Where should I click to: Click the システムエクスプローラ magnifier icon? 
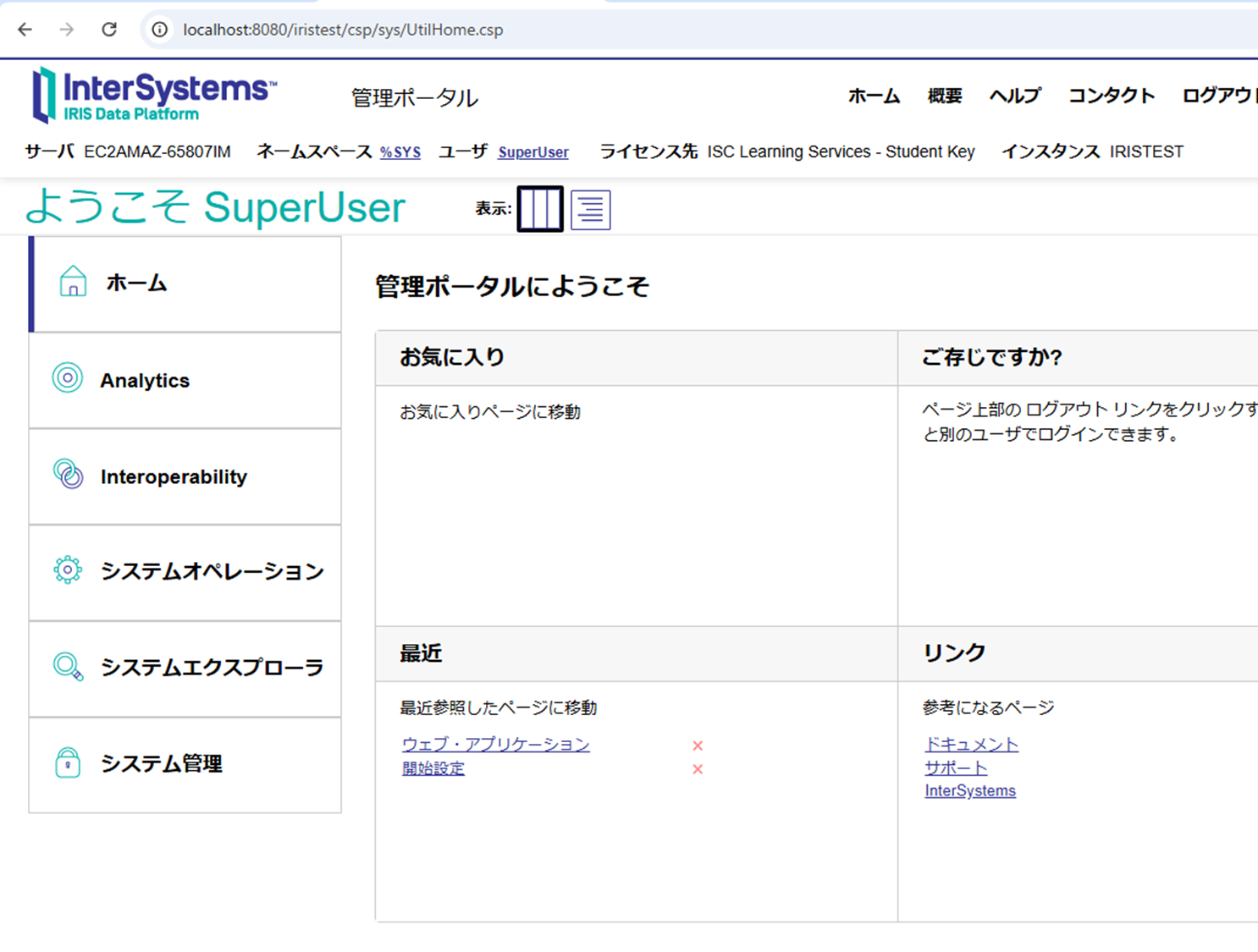point(68,667)
